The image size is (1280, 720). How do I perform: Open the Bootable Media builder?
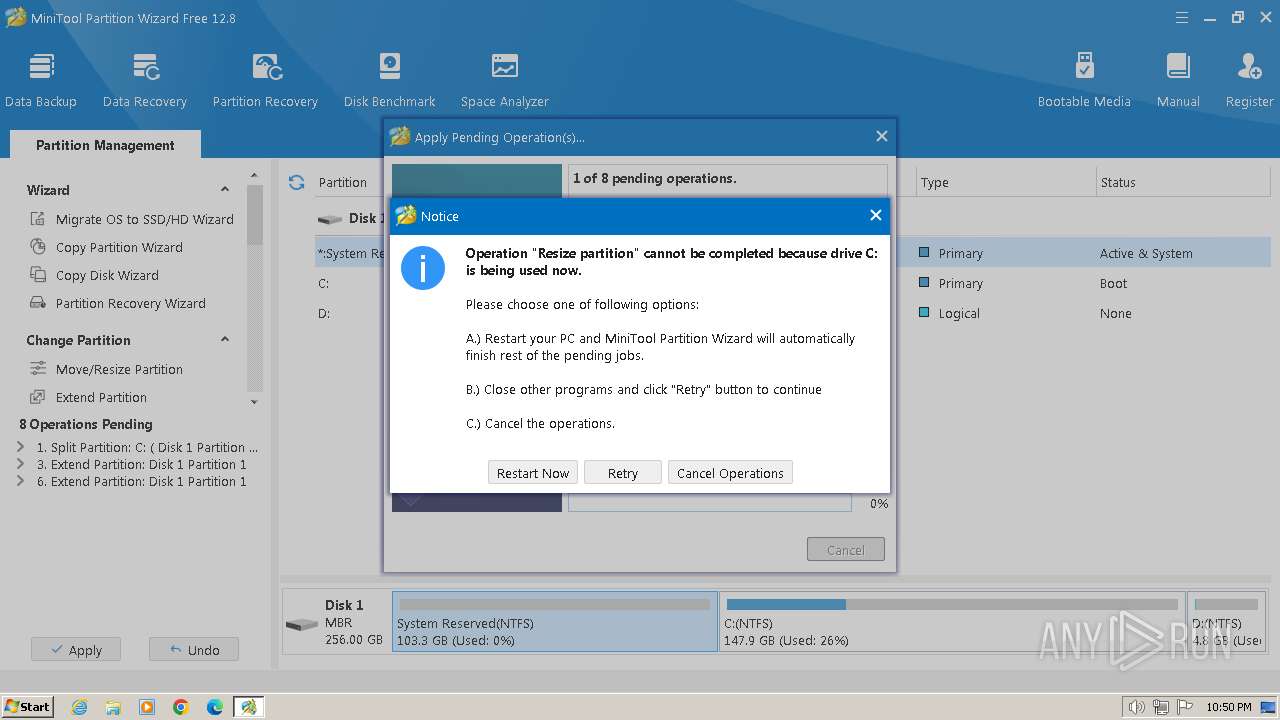1084,81
